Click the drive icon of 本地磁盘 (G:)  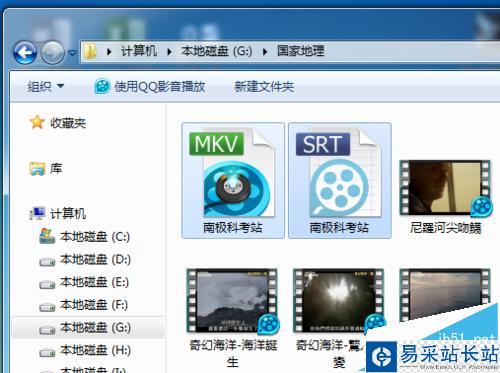(47, 330)
